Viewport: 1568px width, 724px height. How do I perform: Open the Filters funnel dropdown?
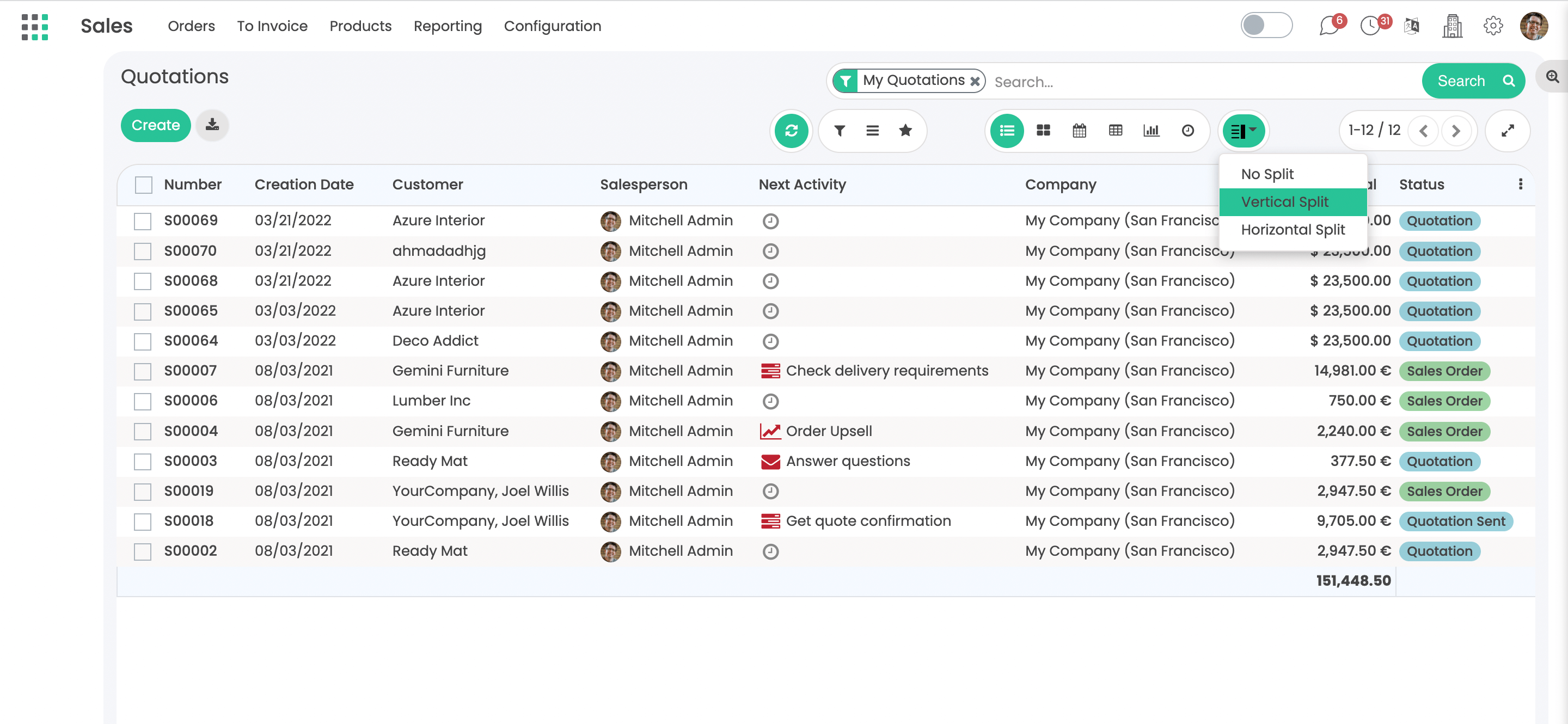840,130
